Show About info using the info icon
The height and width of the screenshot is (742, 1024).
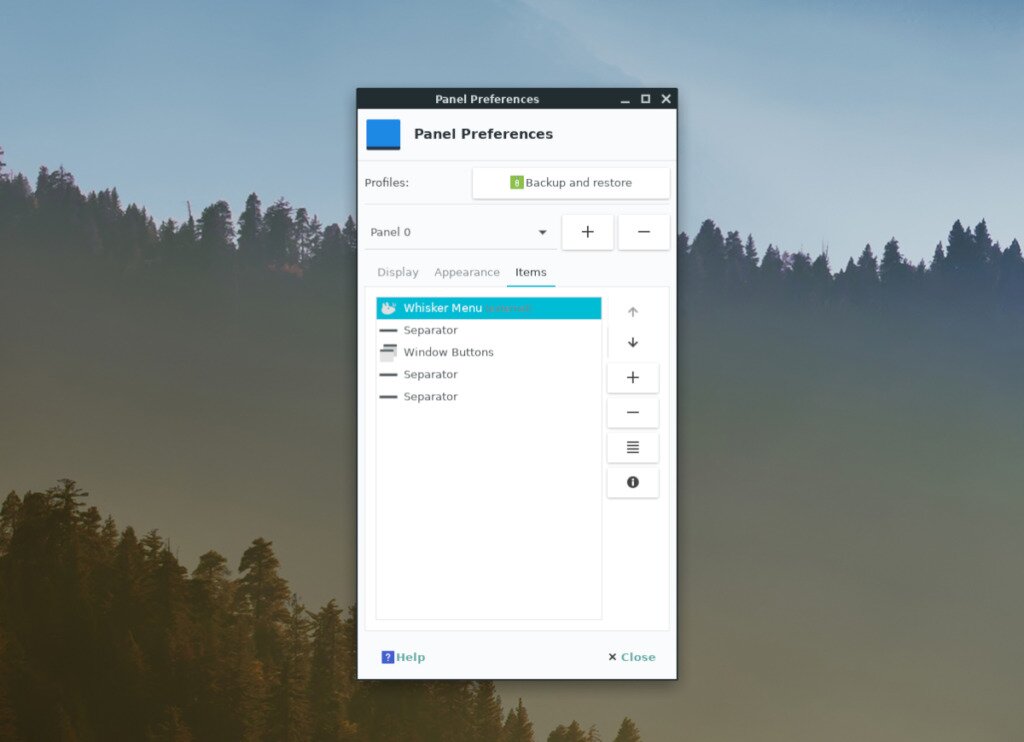tap(632, 482)
